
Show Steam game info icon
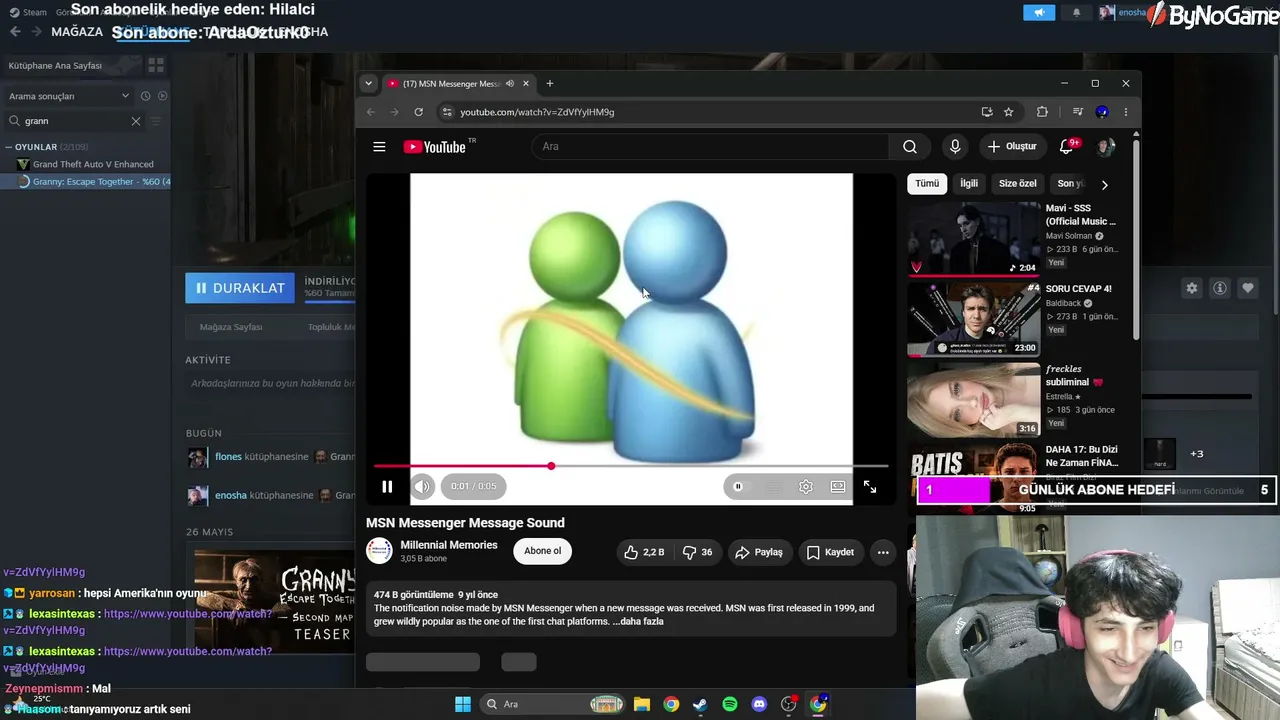[1220, 288]
